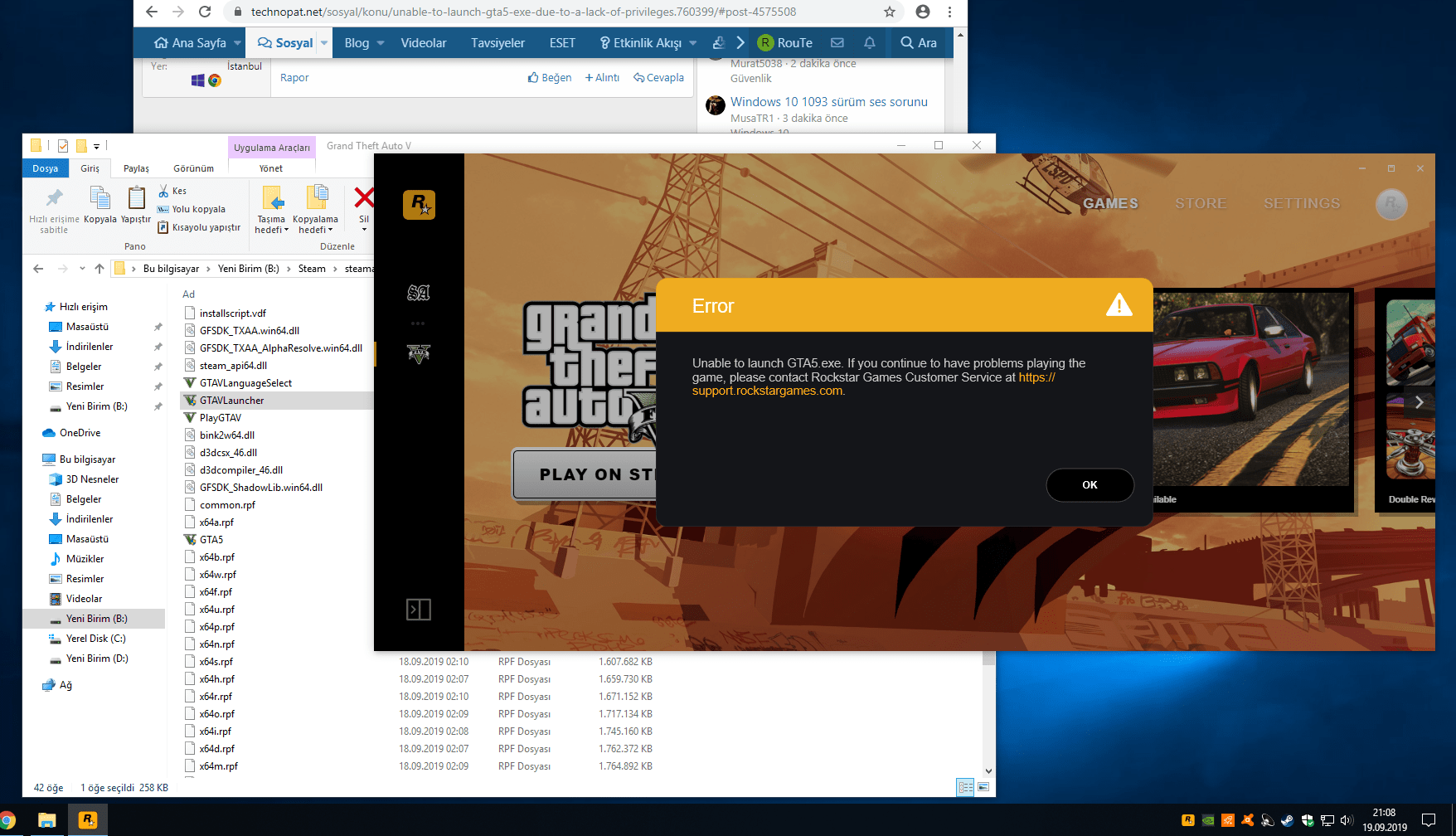Open the Rockstar support link in the error

coord(874,384)
